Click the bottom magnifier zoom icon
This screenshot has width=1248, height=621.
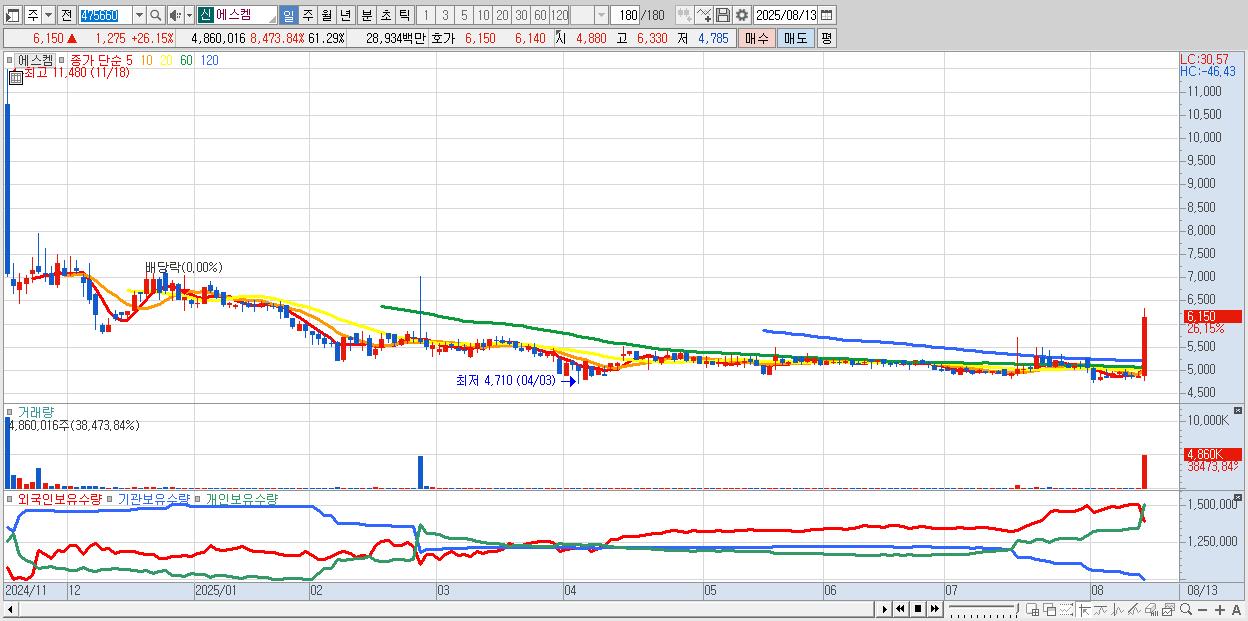click(1185, 609)
